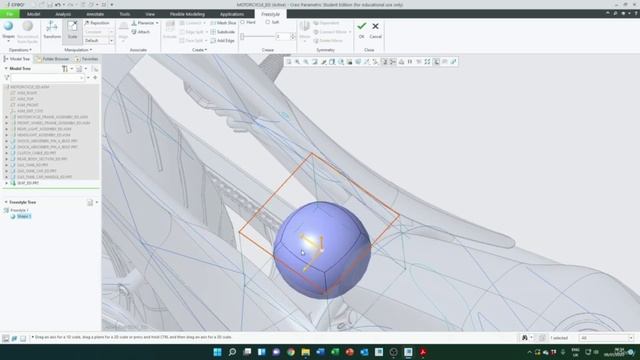Cancel the Freestyle feature

coord(375,30)
